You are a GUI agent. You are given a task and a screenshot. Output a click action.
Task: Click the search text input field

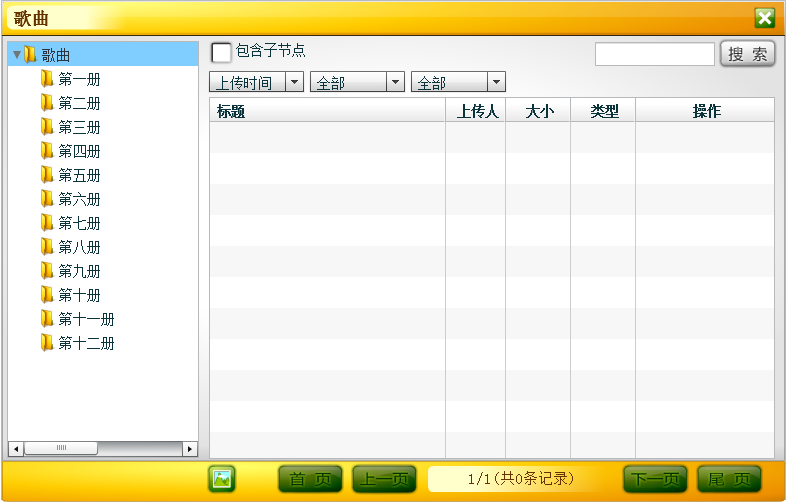click(654, 54)
